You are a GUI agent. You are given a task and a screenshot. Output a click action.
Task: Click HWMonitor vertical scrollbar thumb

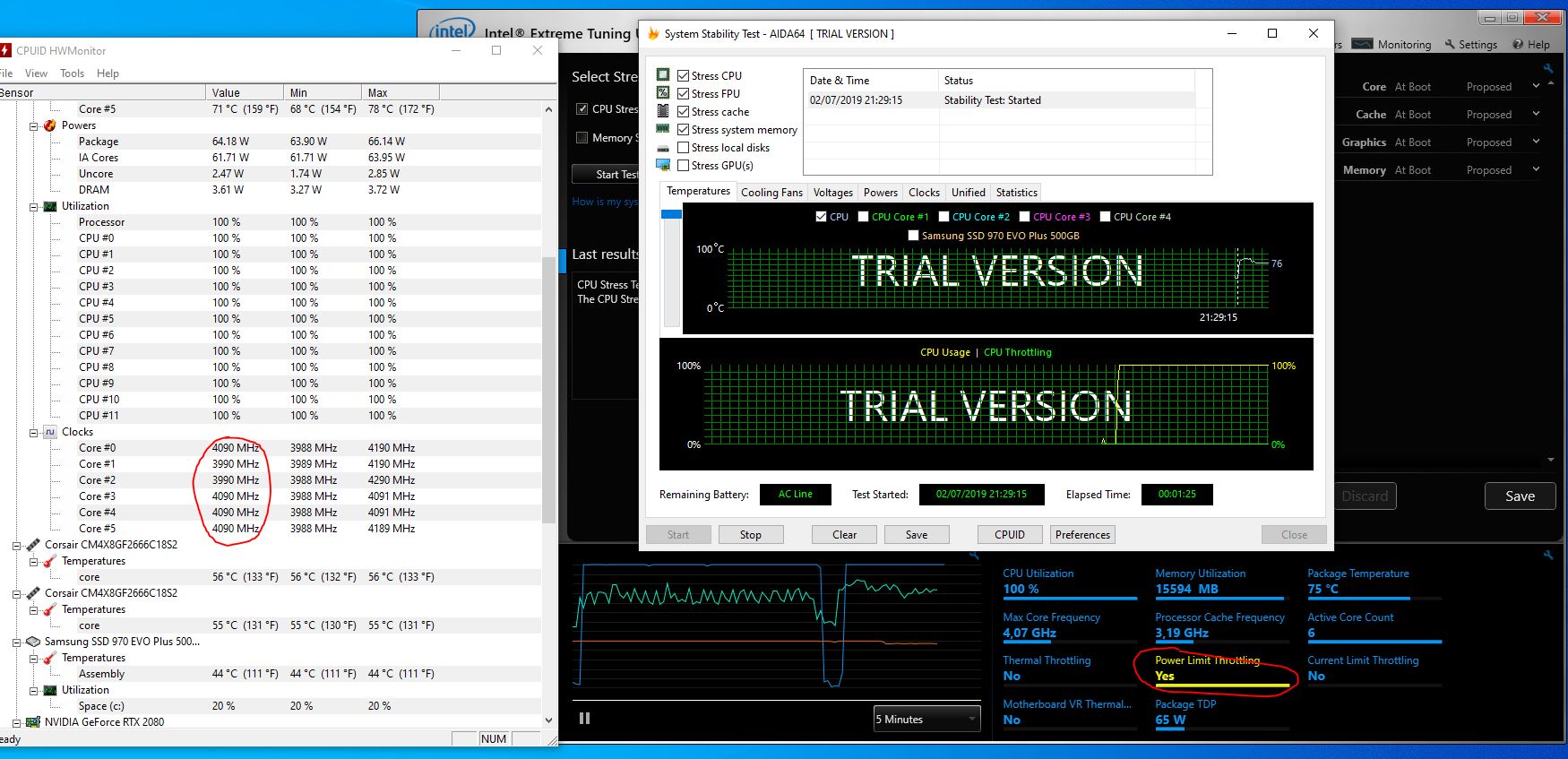coord(548,390)
